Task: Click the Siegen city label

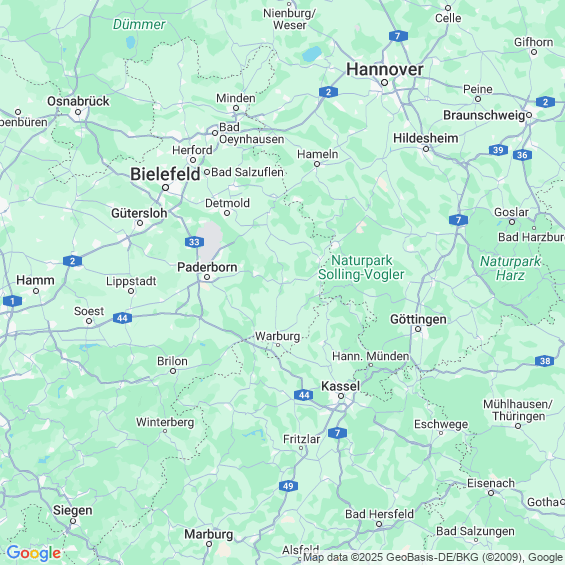Action: [73, 510]
